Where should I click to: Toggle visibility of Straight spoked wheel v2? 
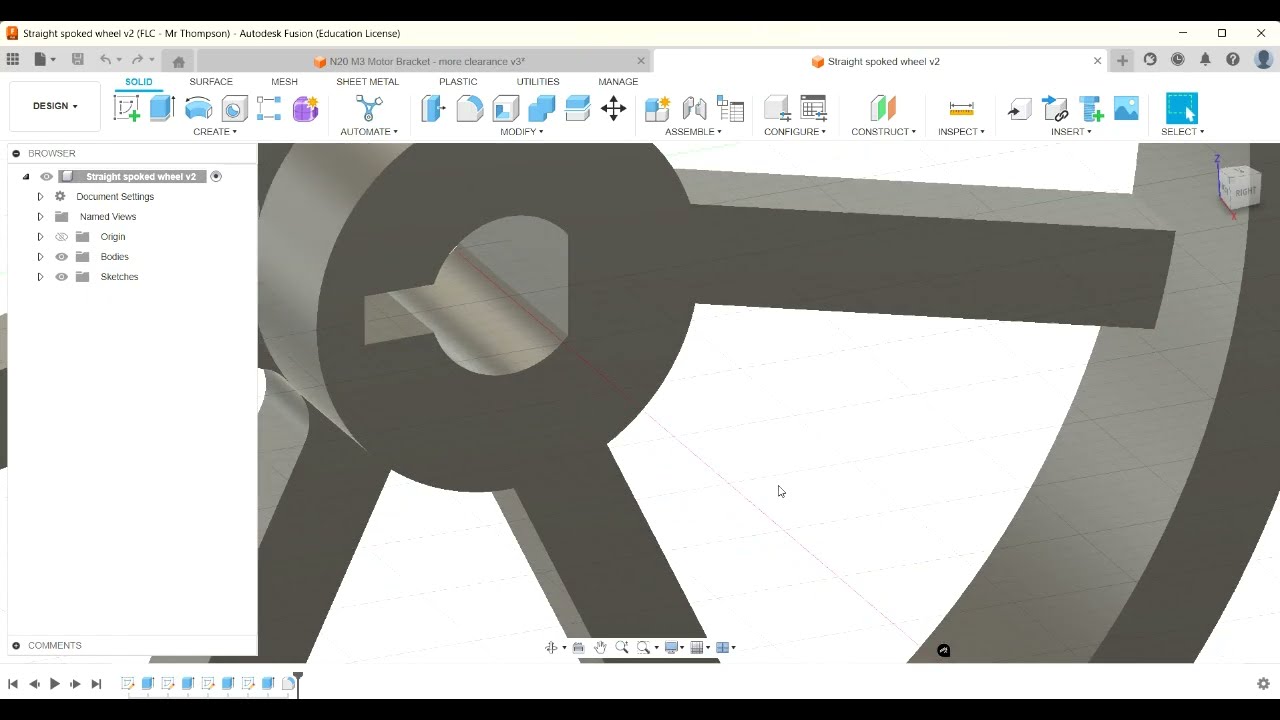tap(46, 176)
